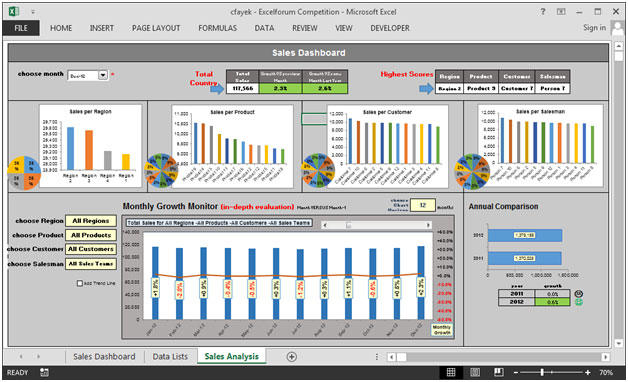
Task: Switch to the Data Lists sheet tab
Action: (x=170, y=356)
